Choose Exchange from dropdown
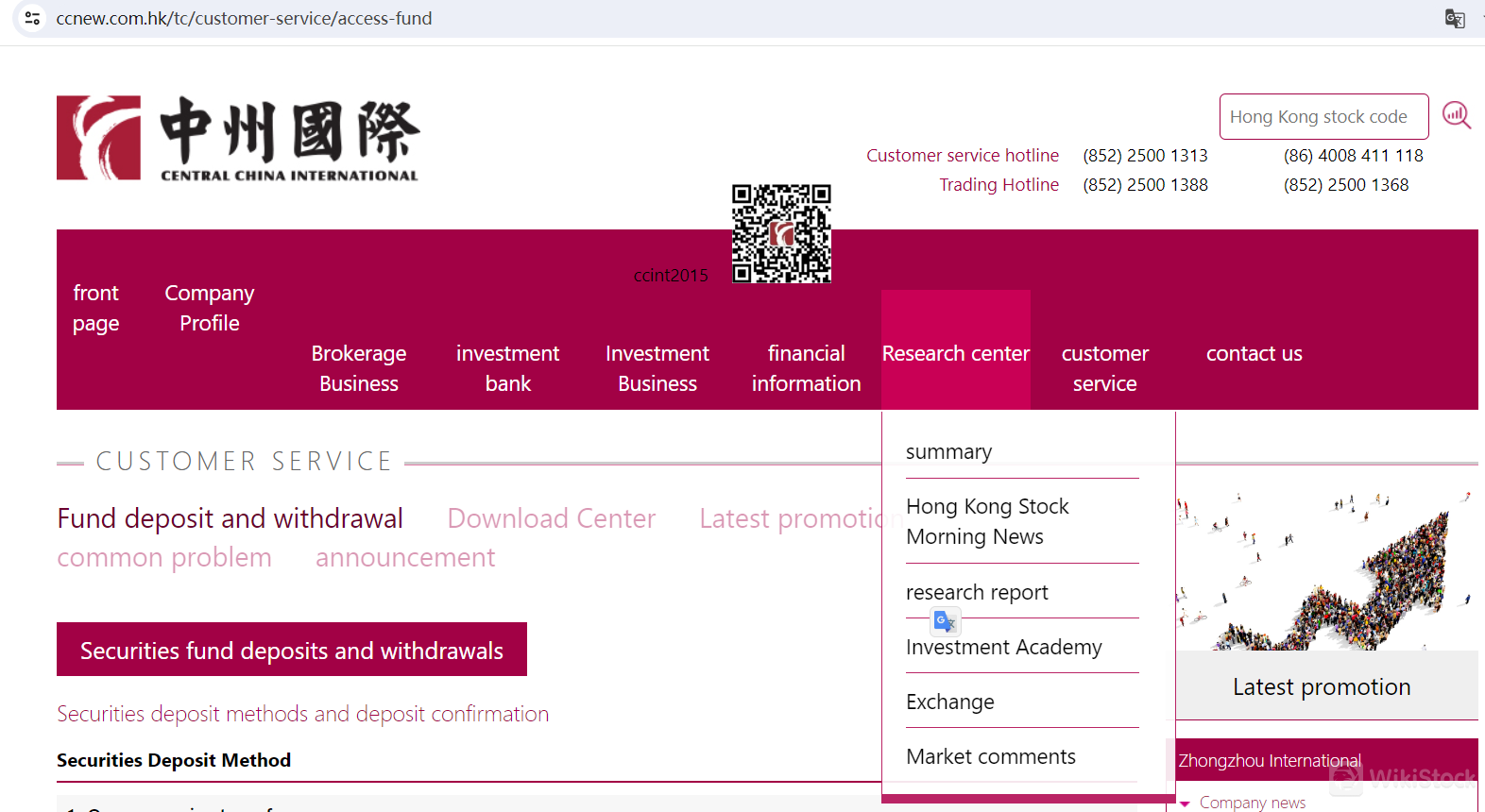The height and width of the screenshot is (812, 1485). pyautogui.click(x=950, y=702)
